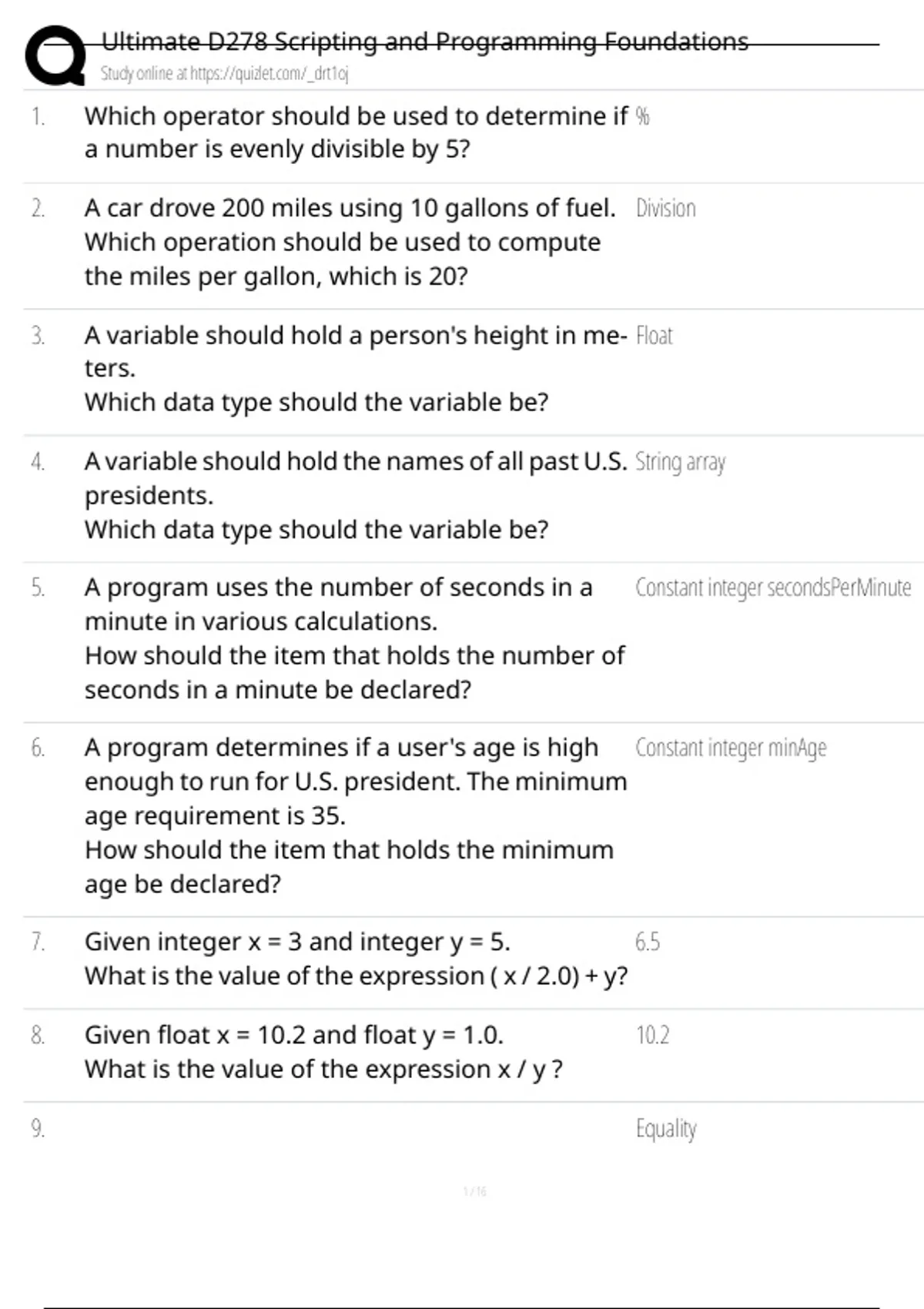
Task: Select the Float answer term
Action: point(654,336)
